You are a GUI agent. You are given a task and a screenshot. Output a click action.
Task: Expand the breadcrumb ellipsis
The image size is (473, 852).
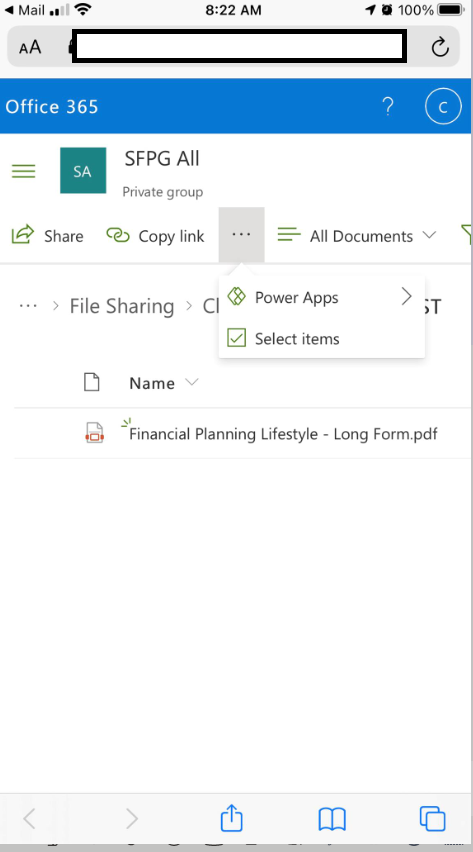[28, 306]
